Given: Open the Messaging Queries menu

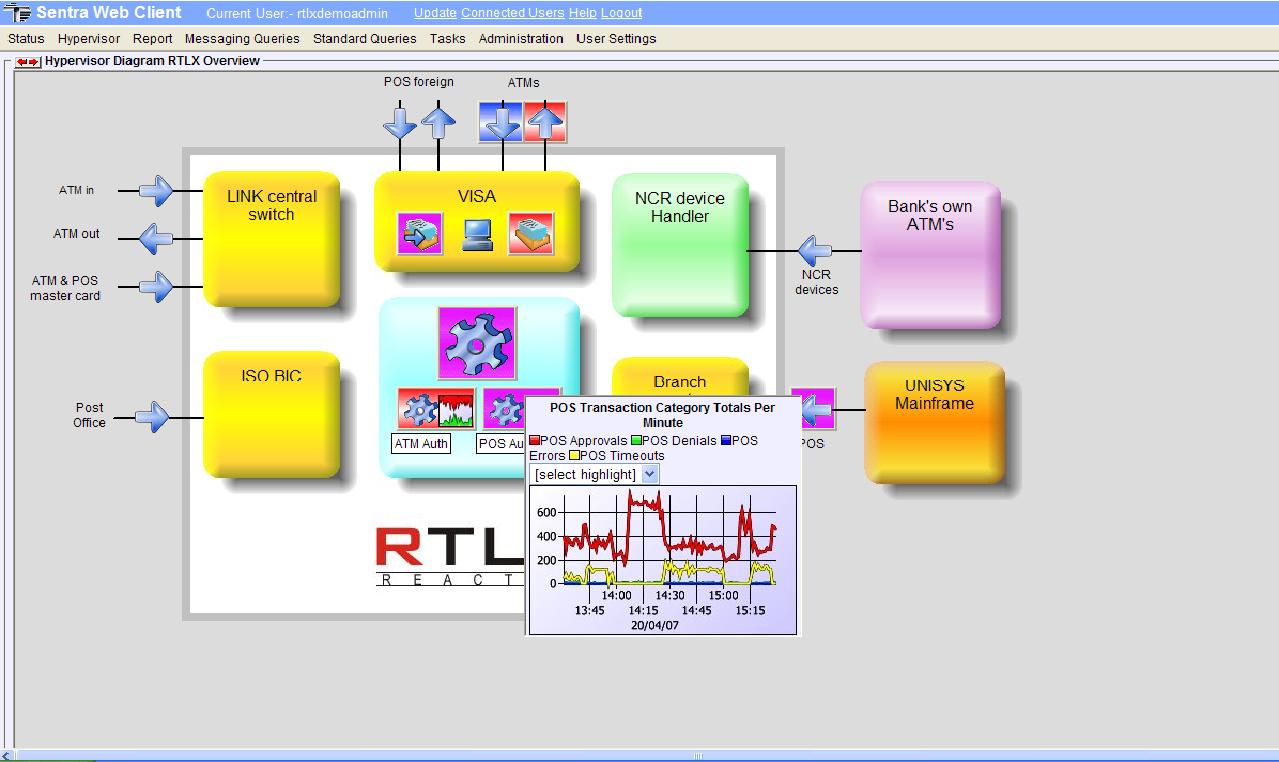Looking at the screenshot, I should tap(242, 39).
